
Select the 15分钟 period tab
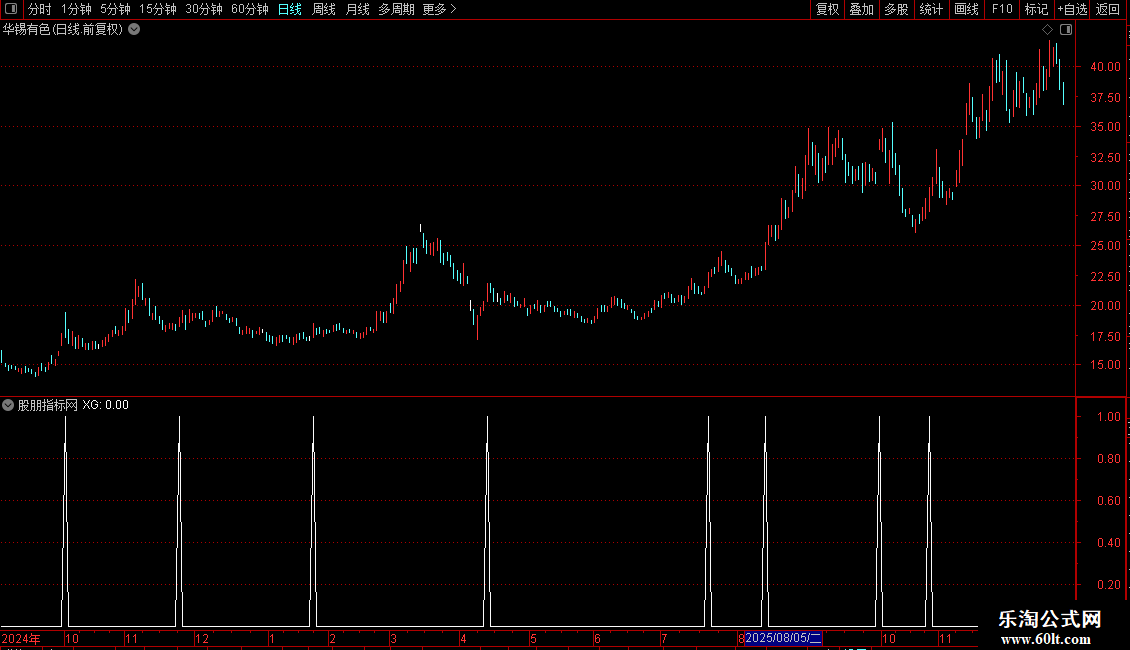157,9
